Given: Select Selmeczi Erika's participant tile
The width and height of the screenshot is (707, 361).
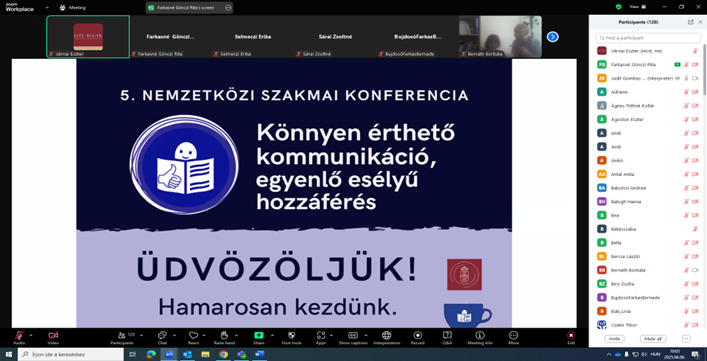Looking at the screenshot, I should point(253,37).
